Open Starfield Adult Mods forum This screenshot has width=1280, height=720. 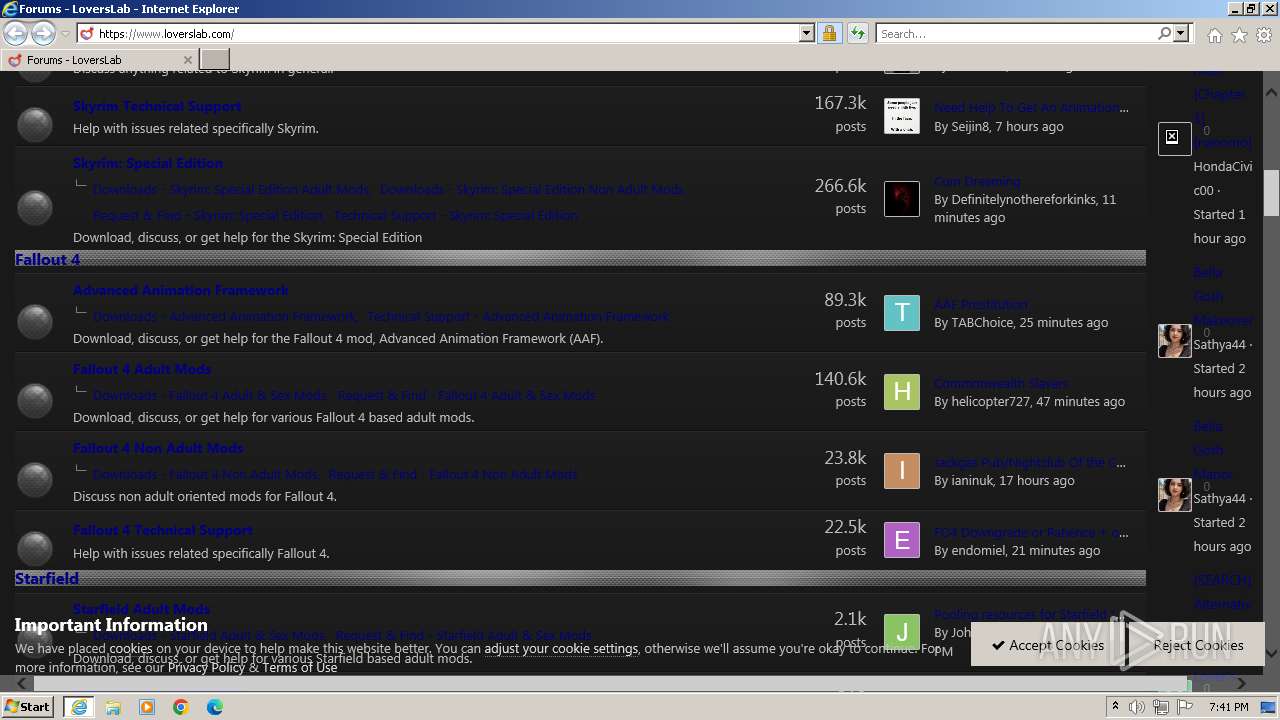[141, 609]
